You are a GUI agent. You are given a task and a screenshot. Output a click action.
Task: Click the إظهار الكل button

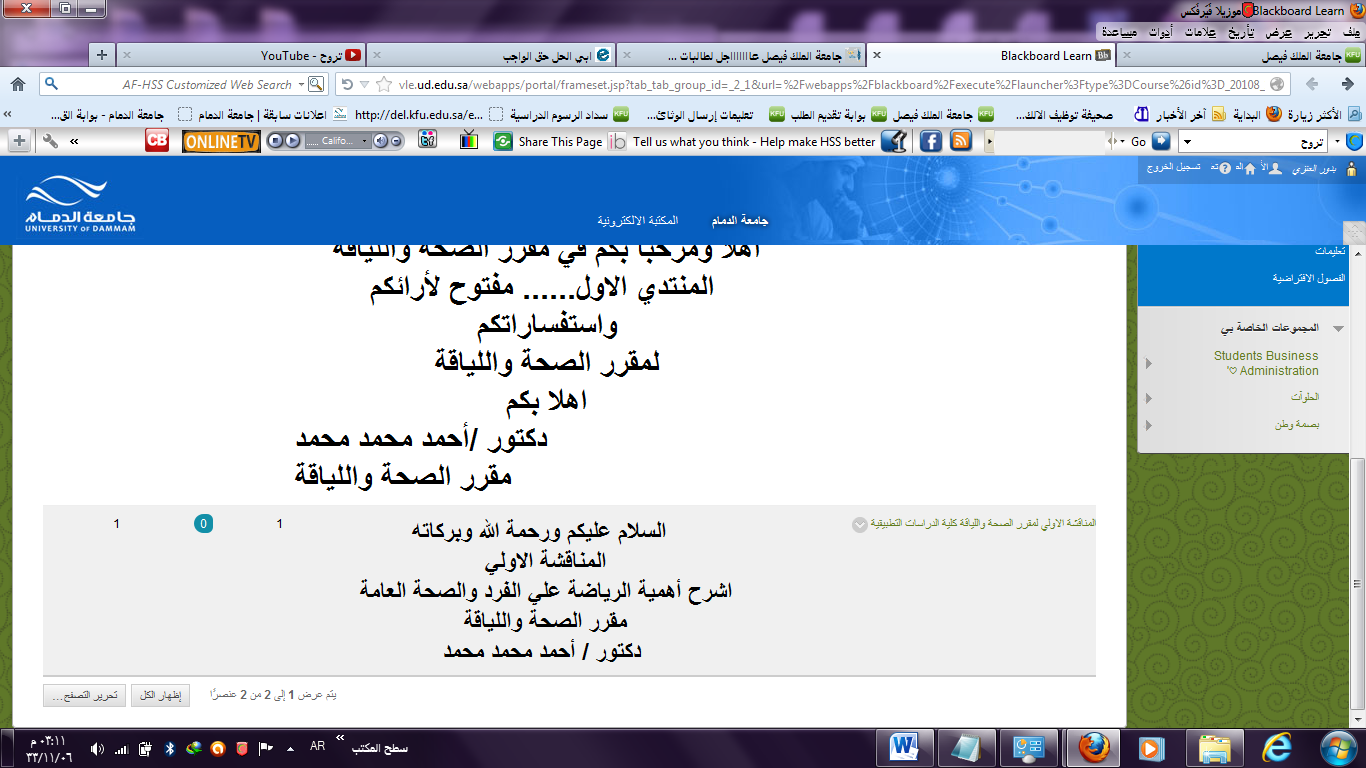pos(161,695)
